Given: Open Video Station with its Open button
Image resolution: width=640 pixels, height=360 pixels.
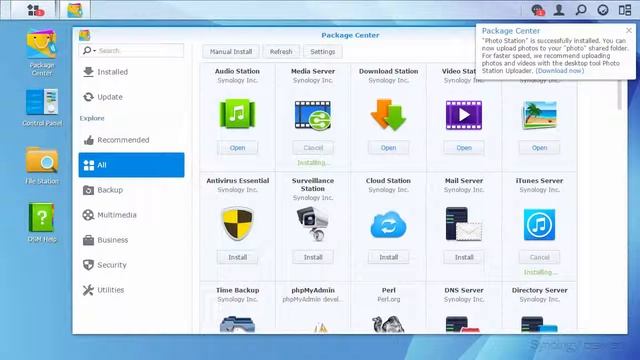Looking at the screenshot, I should (464, 148).
